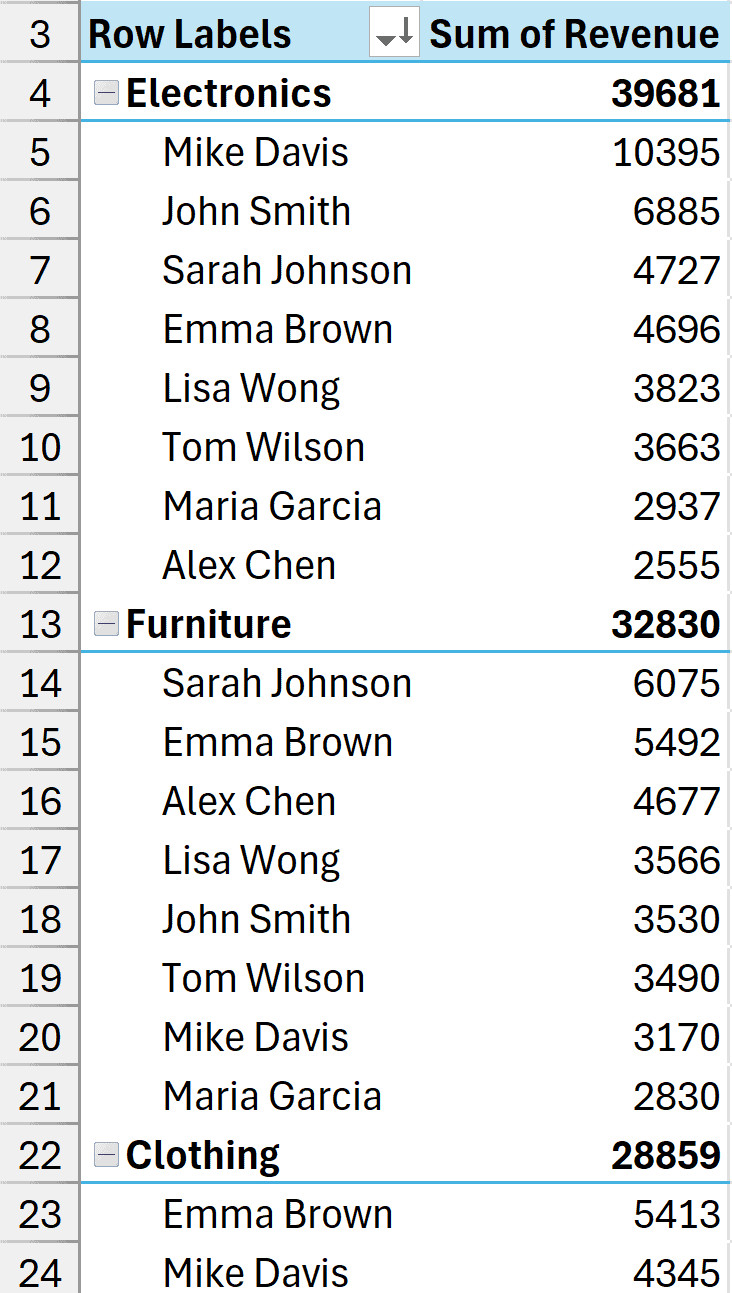Select the Sum of Revenue header cell

574,35
